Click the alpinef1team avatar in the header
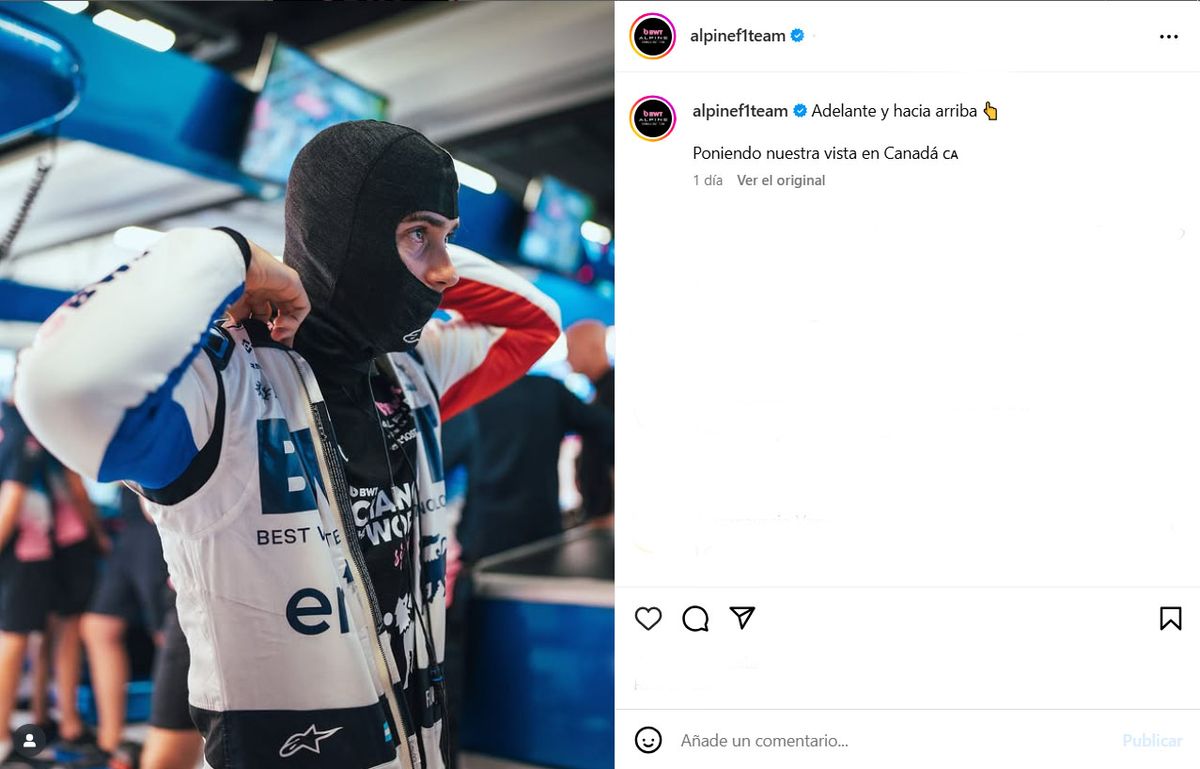 click(x=653, y=36)
